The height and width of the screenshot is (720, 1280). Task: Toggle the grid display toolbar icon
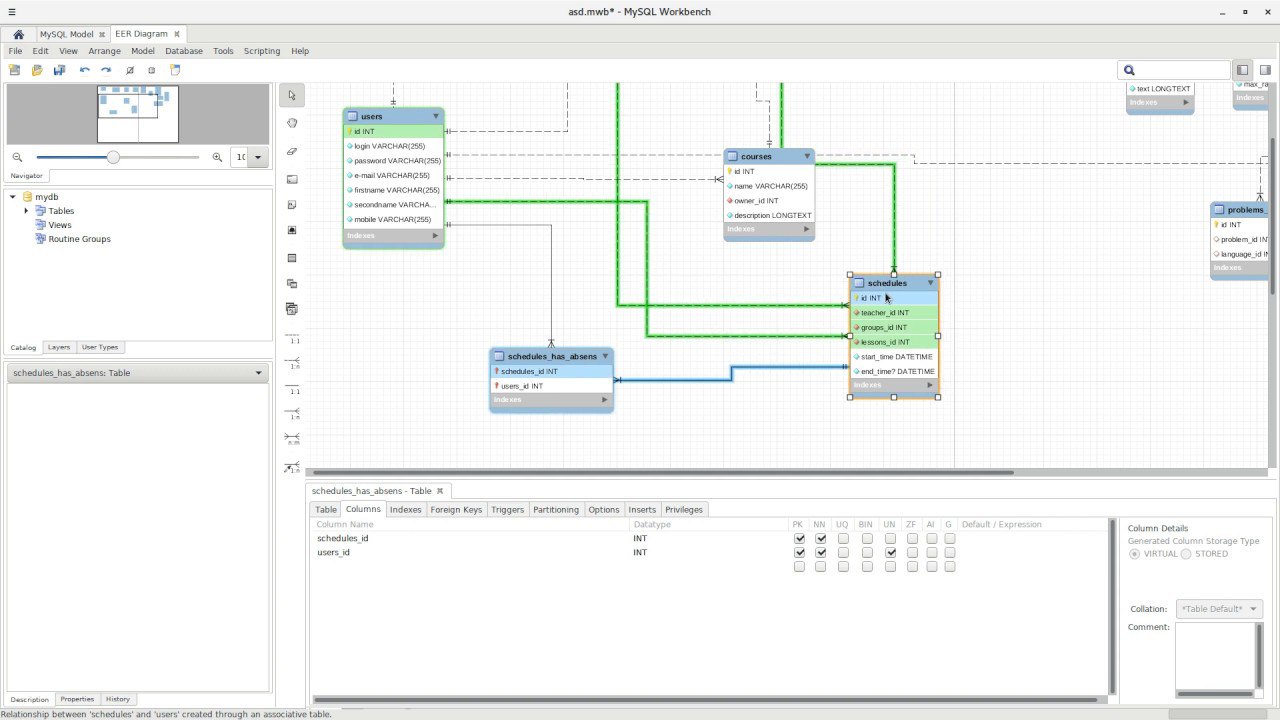130,70
